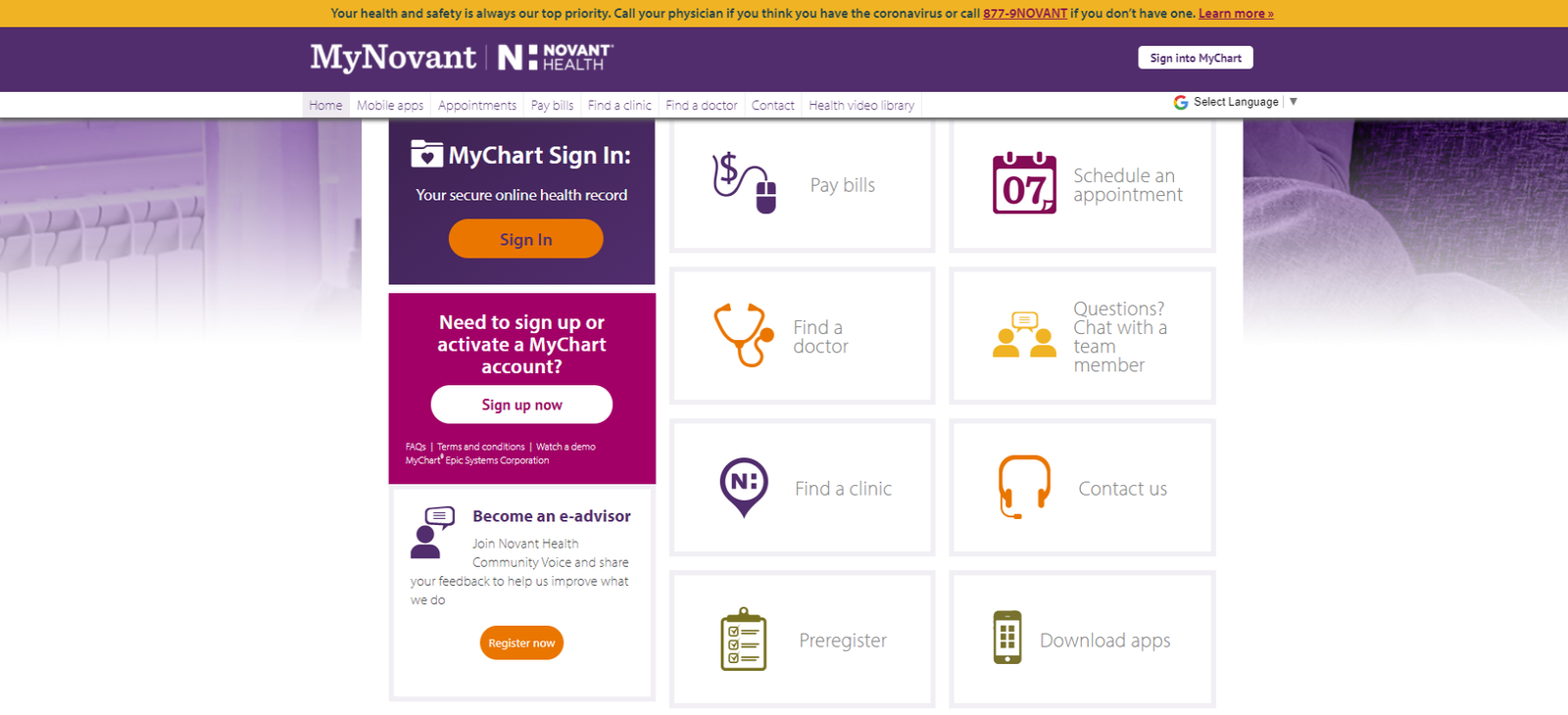This screenshot has width=1568, height=715.
Task: Click Questions? Chat with a team member text
Action: pos(1120,337)
